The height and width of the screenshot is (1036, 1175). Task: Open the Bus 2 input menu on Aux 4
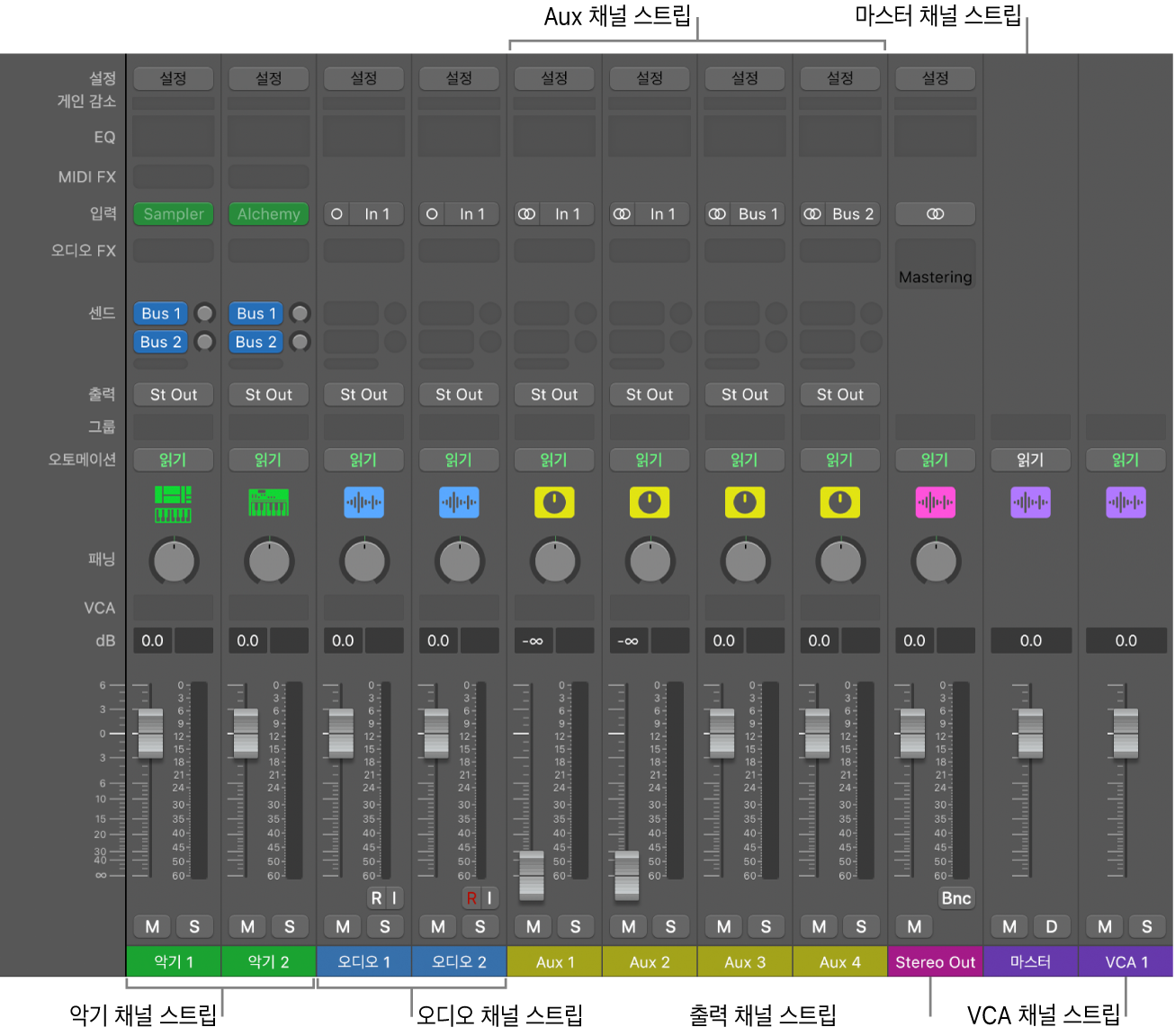coord(853,214)
